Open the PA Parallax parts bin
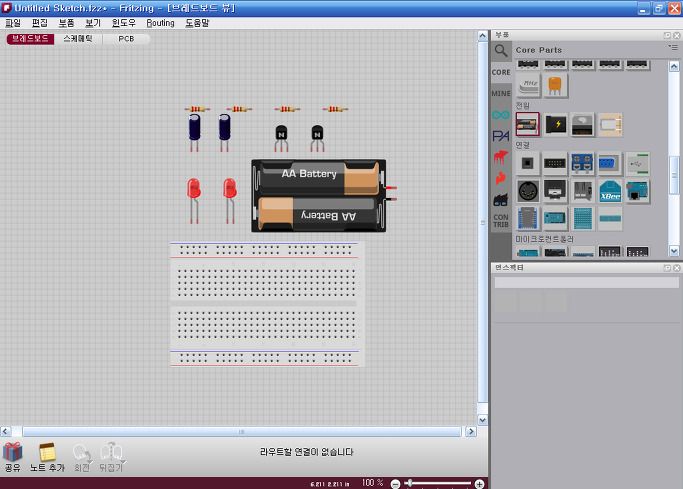The width and height of the screenshot is (683, 489). pos(501,136)
